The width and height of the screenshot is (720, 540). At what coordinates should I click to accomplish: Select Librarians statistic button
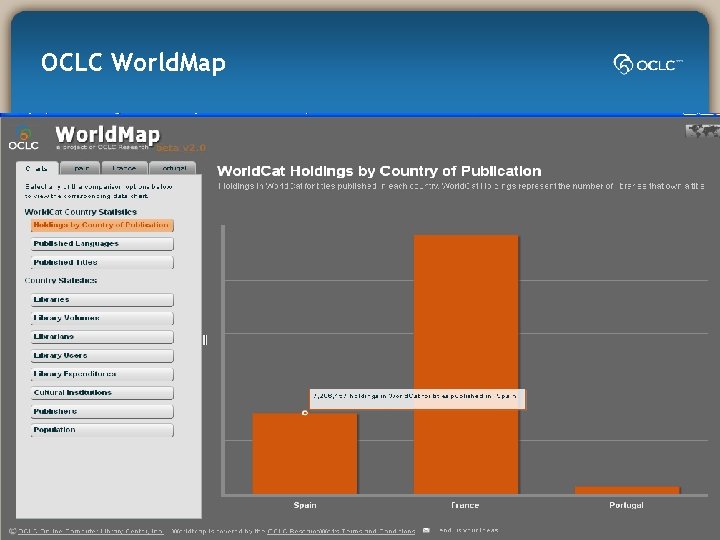[x=102, y=337]
